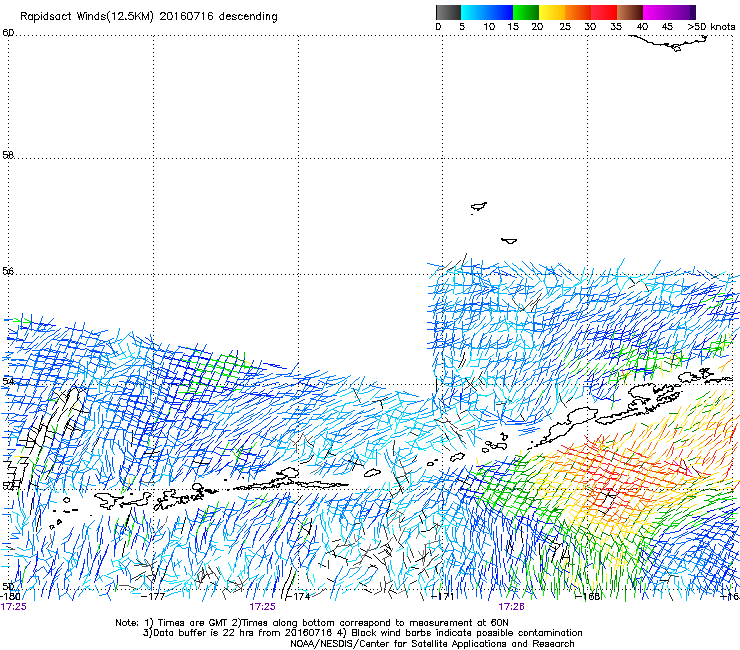Viewport: 740px width, 650px height.
Task: Select longitude label '-171'
Action: [x=443, y=596]
